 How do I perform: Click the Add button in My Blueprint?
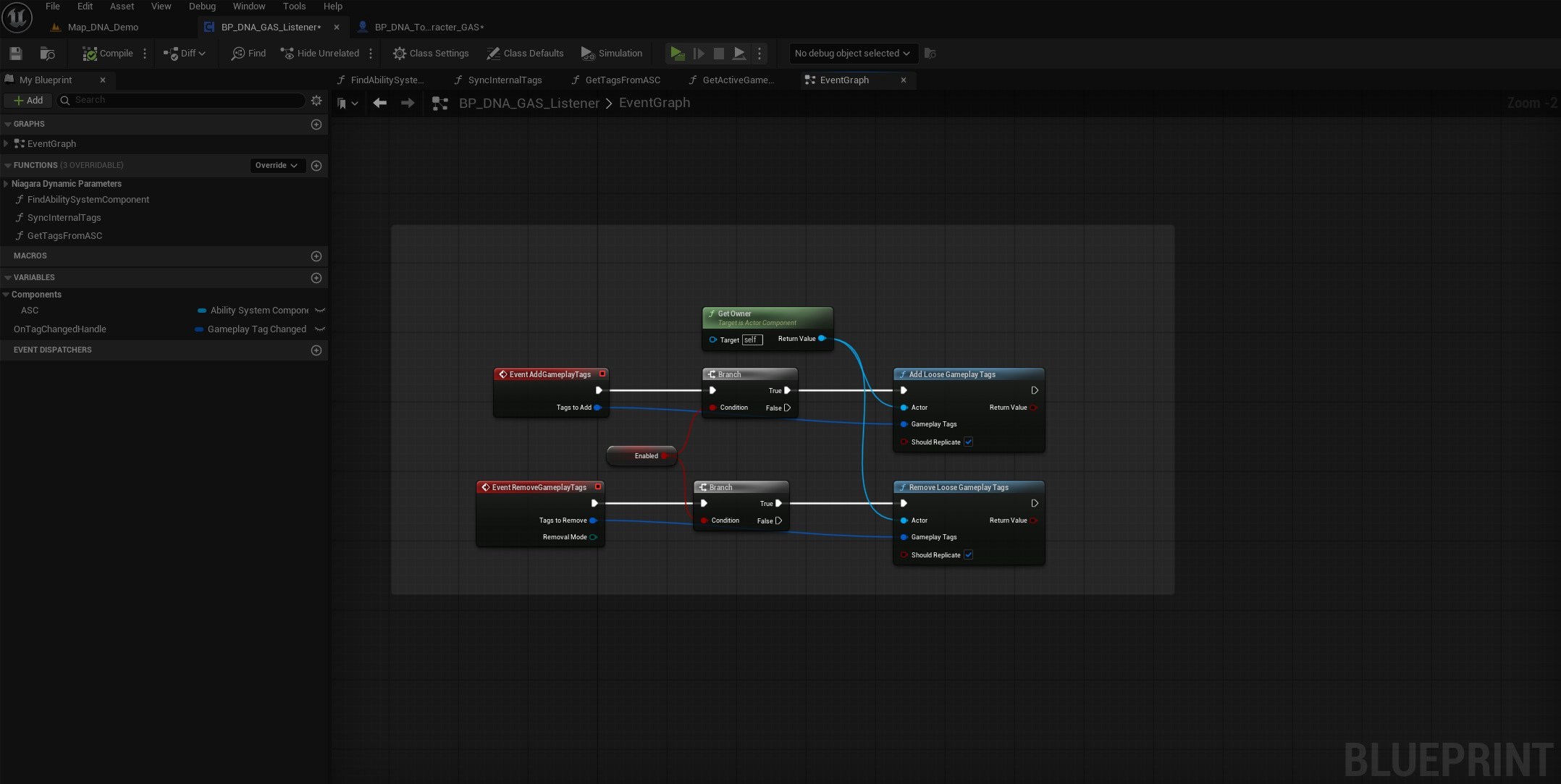point(28,101)
